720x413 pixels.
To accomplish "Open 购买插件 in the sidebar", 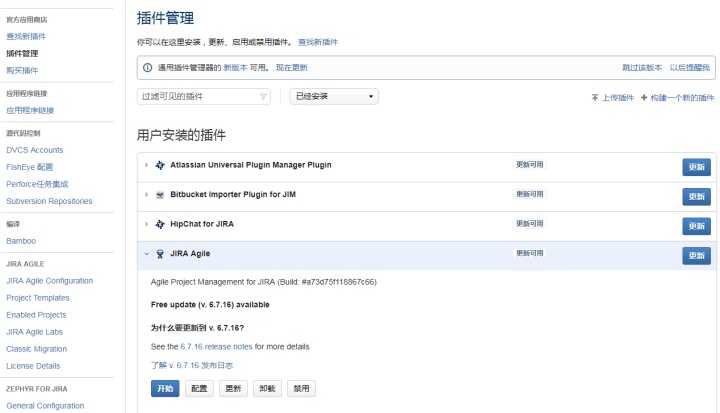I will tap(22, 70).
